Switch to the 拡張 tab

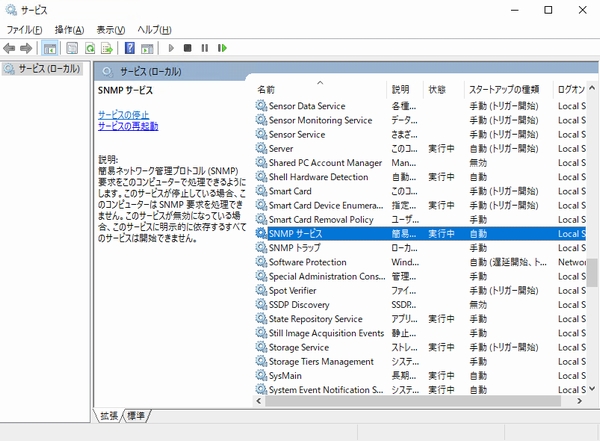tap(109, 416)
